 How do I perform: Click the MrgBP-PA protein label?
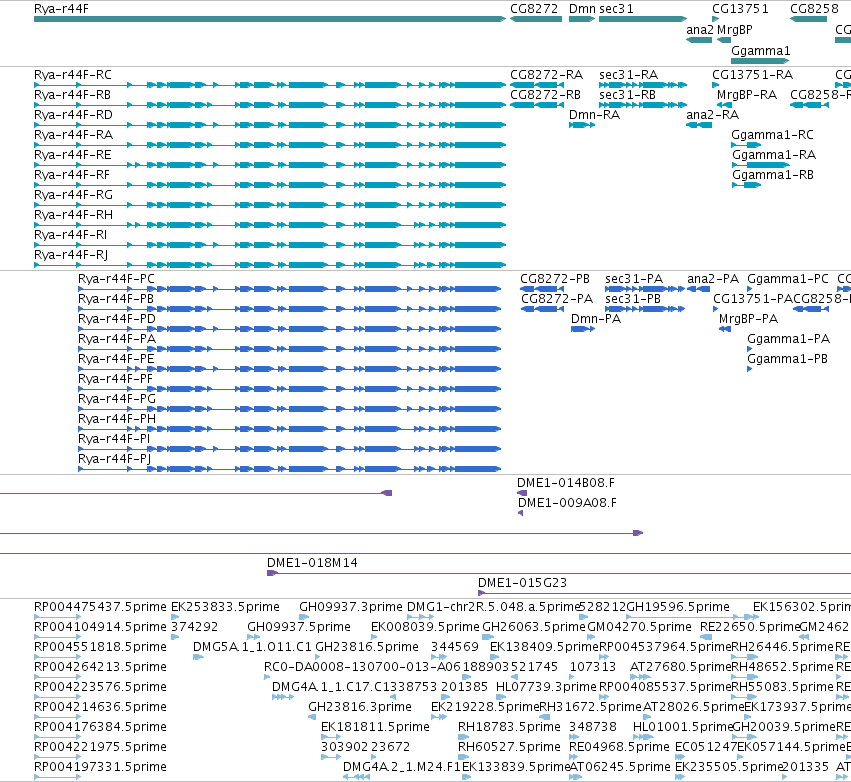[x=748, y=319]
